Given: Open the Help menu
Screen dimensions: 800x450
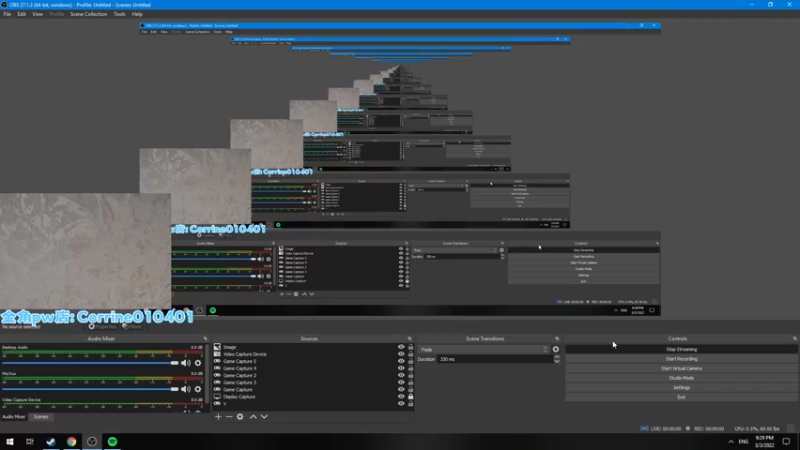Looking at the screenshot, I should (137, 14).
